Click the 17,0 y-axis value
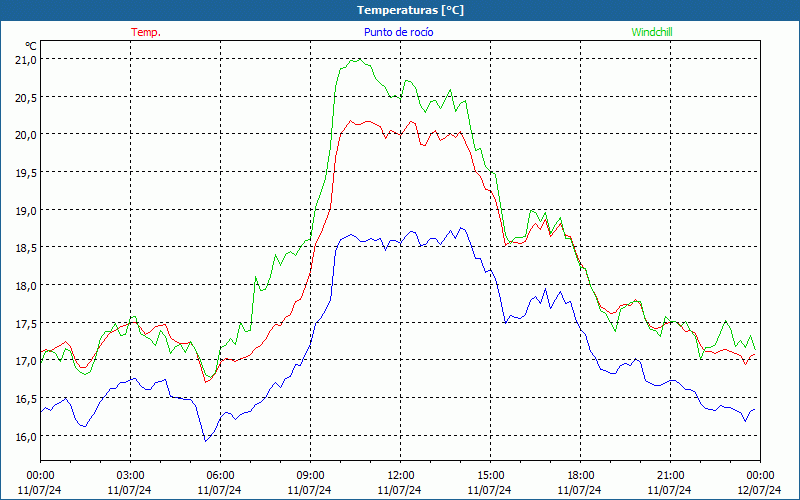 coord(26,361)
